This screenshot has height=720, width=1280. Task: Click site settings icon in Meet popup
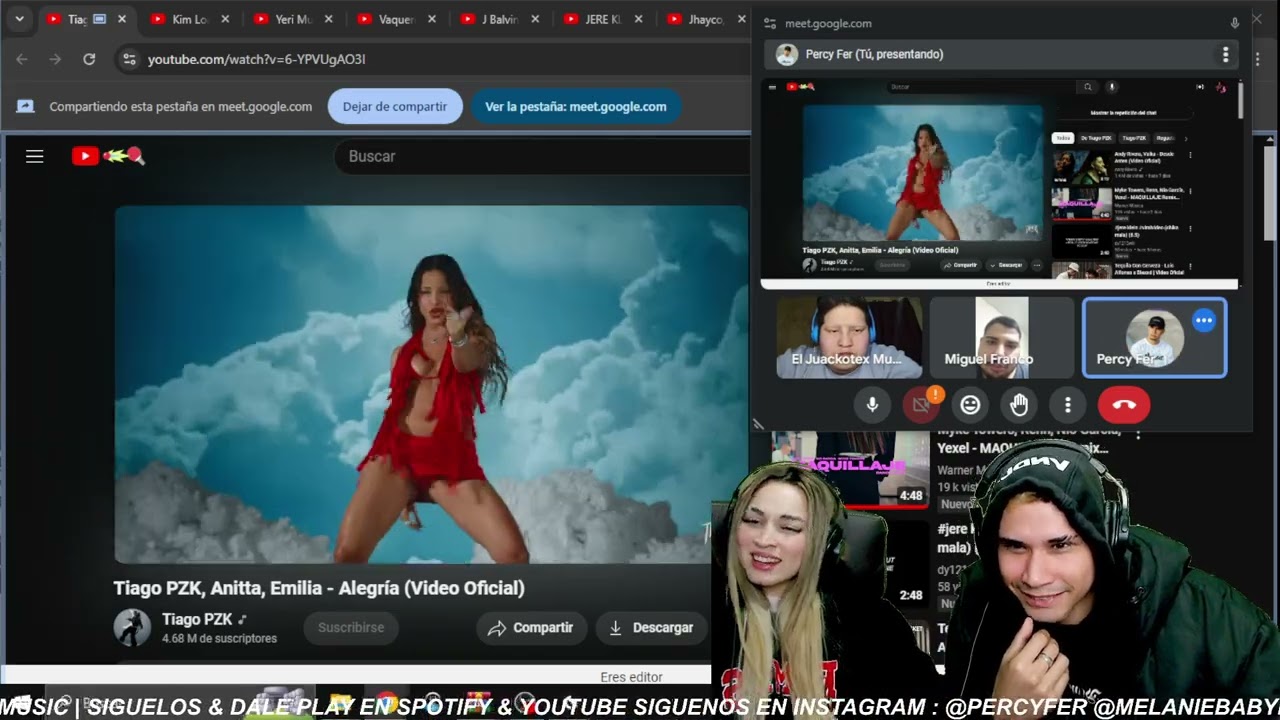(x=769, y=23)
